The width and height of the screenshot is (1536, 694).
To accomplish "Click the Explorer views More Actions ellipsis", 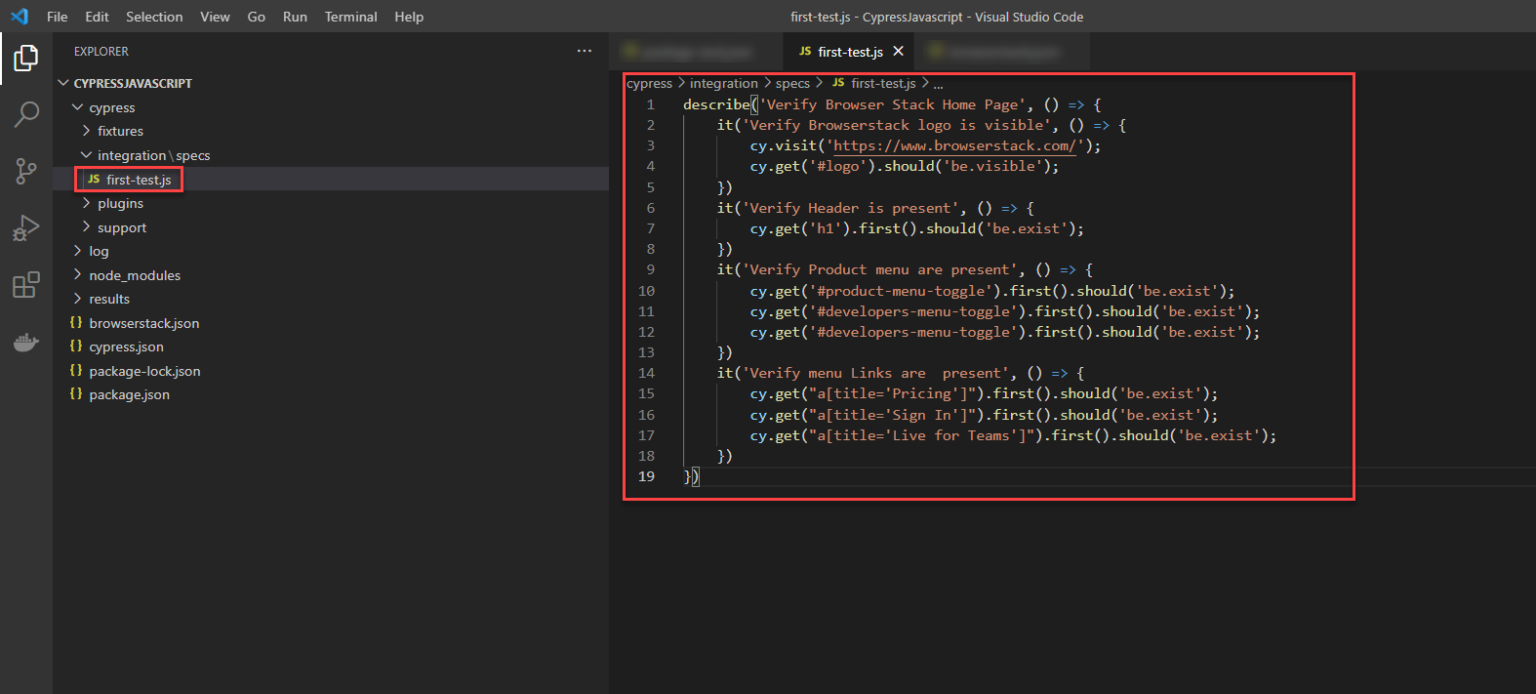I will [x=585, y=51].
